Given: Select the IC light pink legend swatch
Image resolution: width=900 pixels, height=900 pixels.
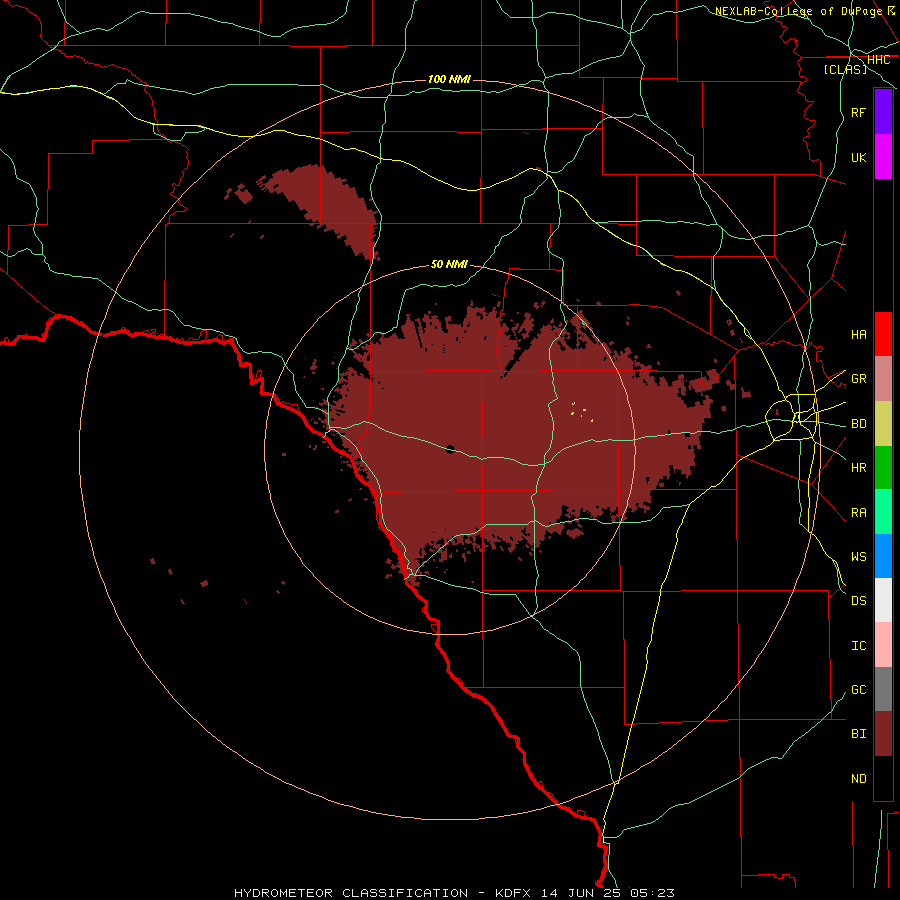Looking at the screenshot, I should (883, 645).
